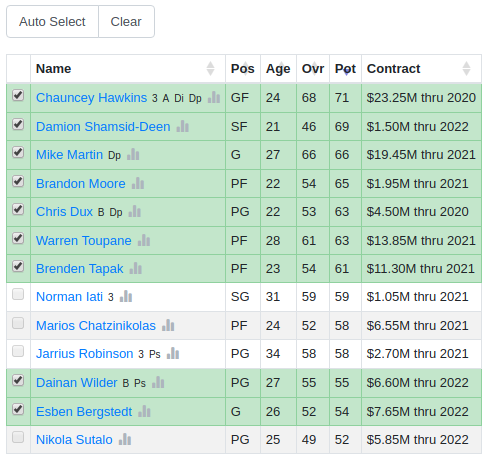
Task: Check the Marios Chatzinikolas row checkbox
Action: (x=18, y=323)
